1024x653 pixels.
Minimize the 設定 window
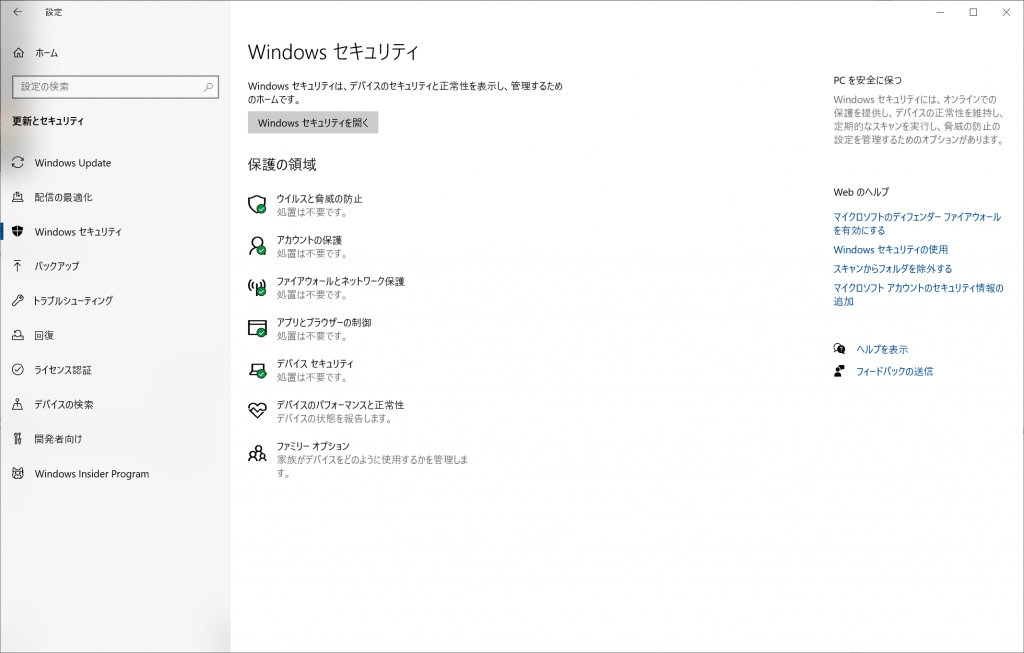[940, 12]
